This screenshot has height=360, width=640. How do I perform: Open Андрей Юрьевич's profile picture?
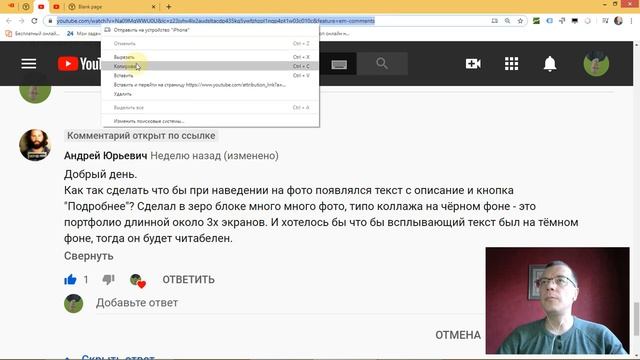pos(35,145)
